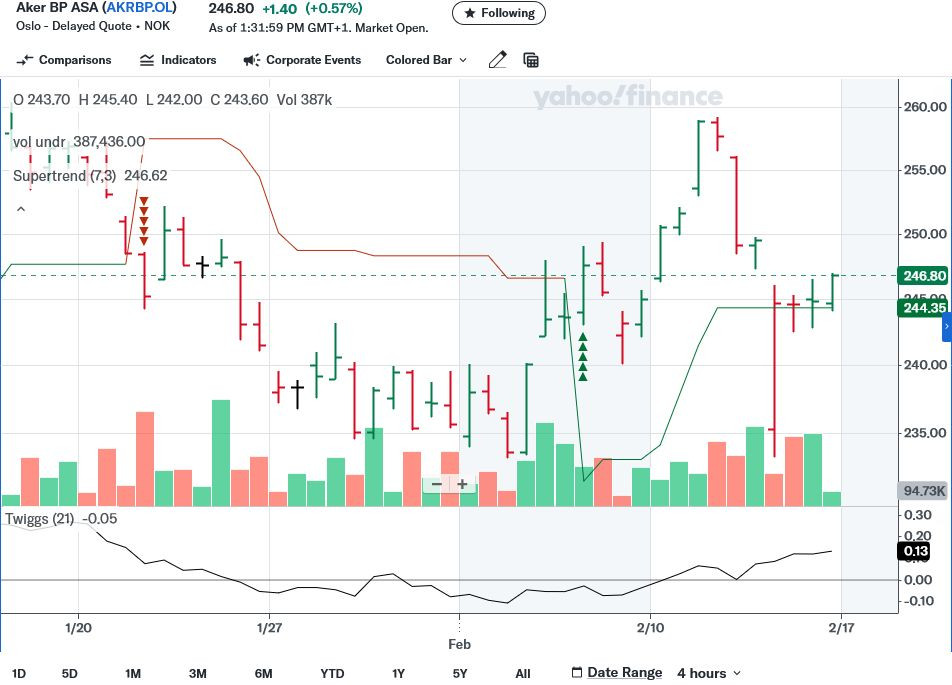Open the 4 hours interval dropdown
952x685 pixels.
coord(709,673)
